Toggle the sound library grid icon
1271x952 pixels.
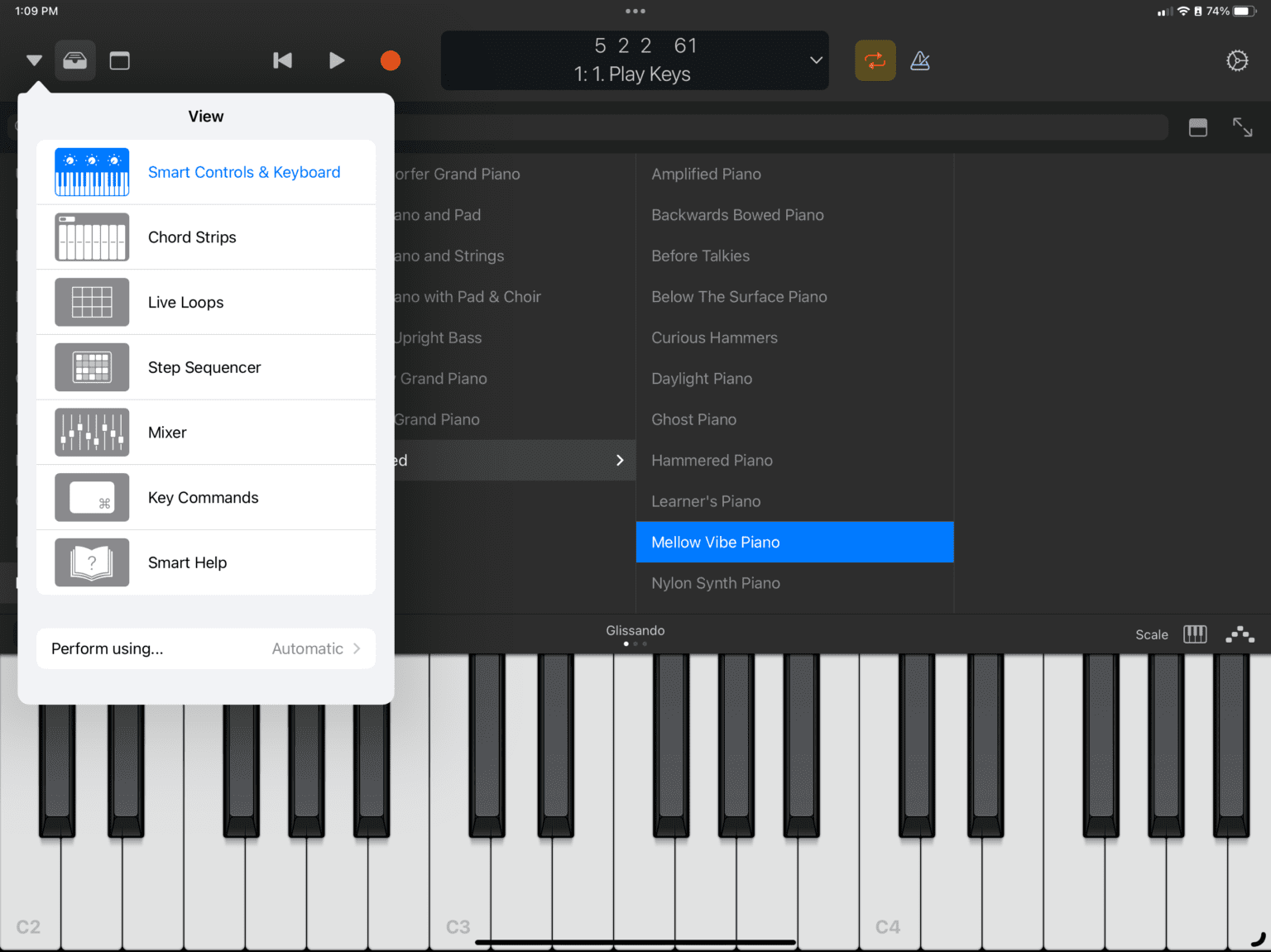click(x=1197, y=127)
